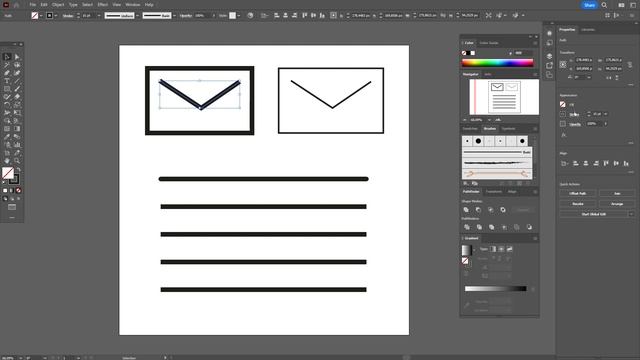Image resolution: width=640 pixels, height=360 pixels.
Task: Select the Hand tool
Action: click(x=7, y=161)
